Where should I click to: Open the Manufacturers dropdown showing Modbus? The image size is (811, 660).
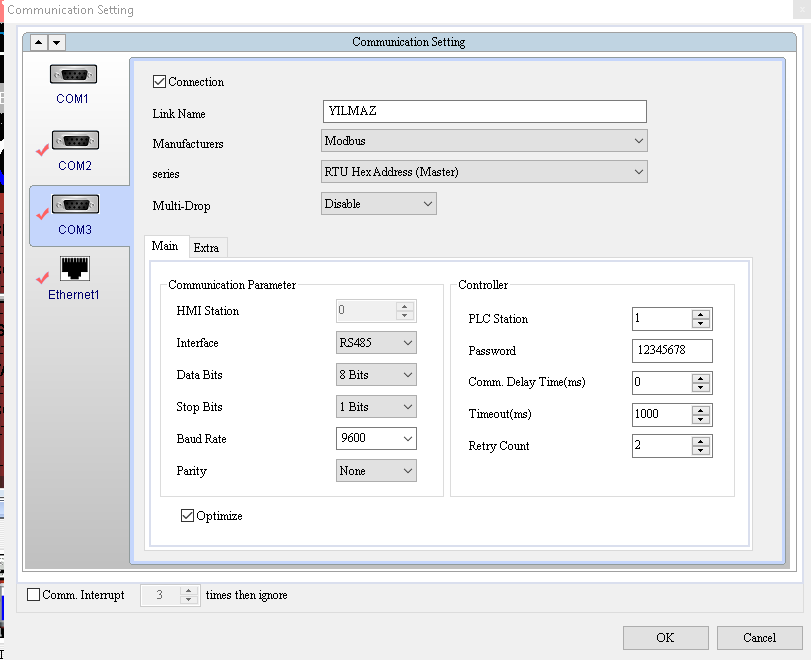pyautogui.click(x=484, y=141)
